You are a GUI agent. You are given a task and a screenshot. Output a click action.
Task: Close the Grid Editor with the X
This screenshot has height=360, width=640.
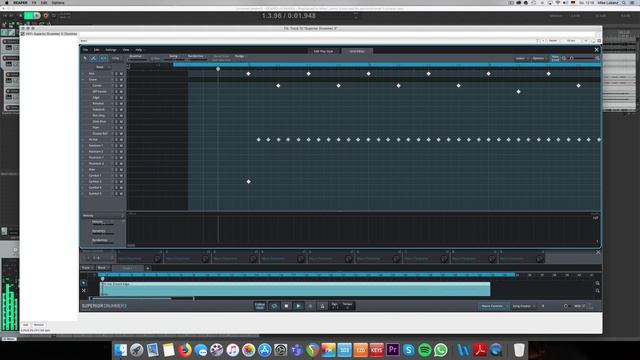(596, 50)
